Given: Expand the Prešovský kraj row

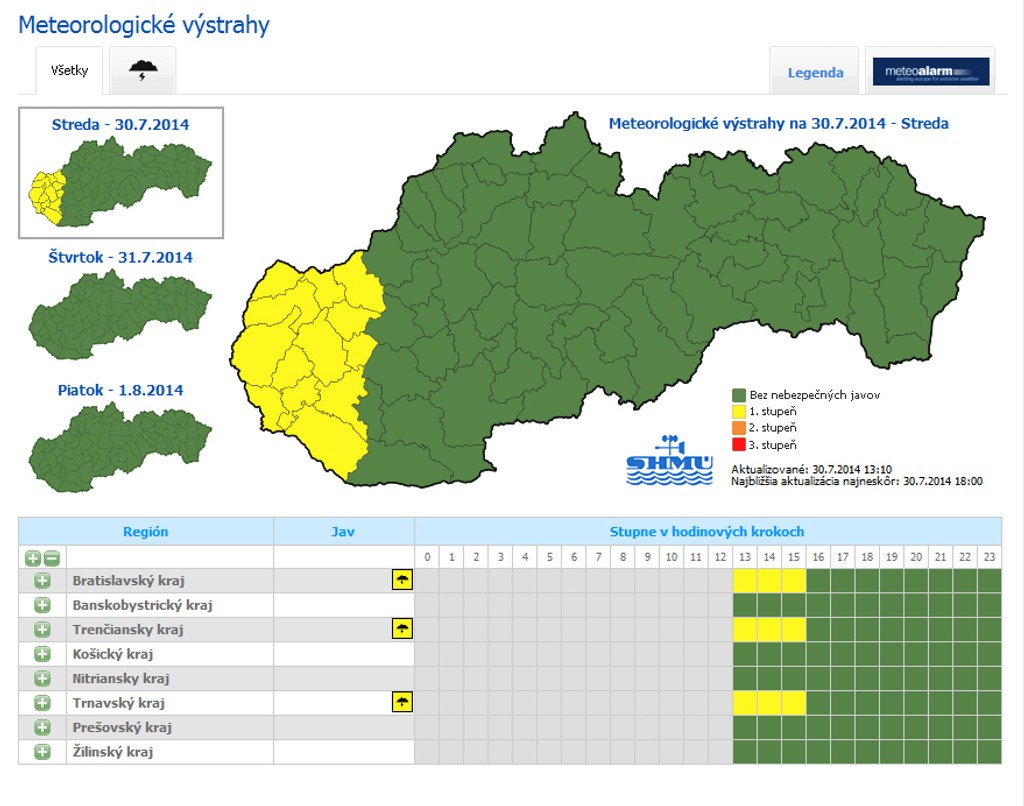Looking at the screenshot, I should coord(42,727).
